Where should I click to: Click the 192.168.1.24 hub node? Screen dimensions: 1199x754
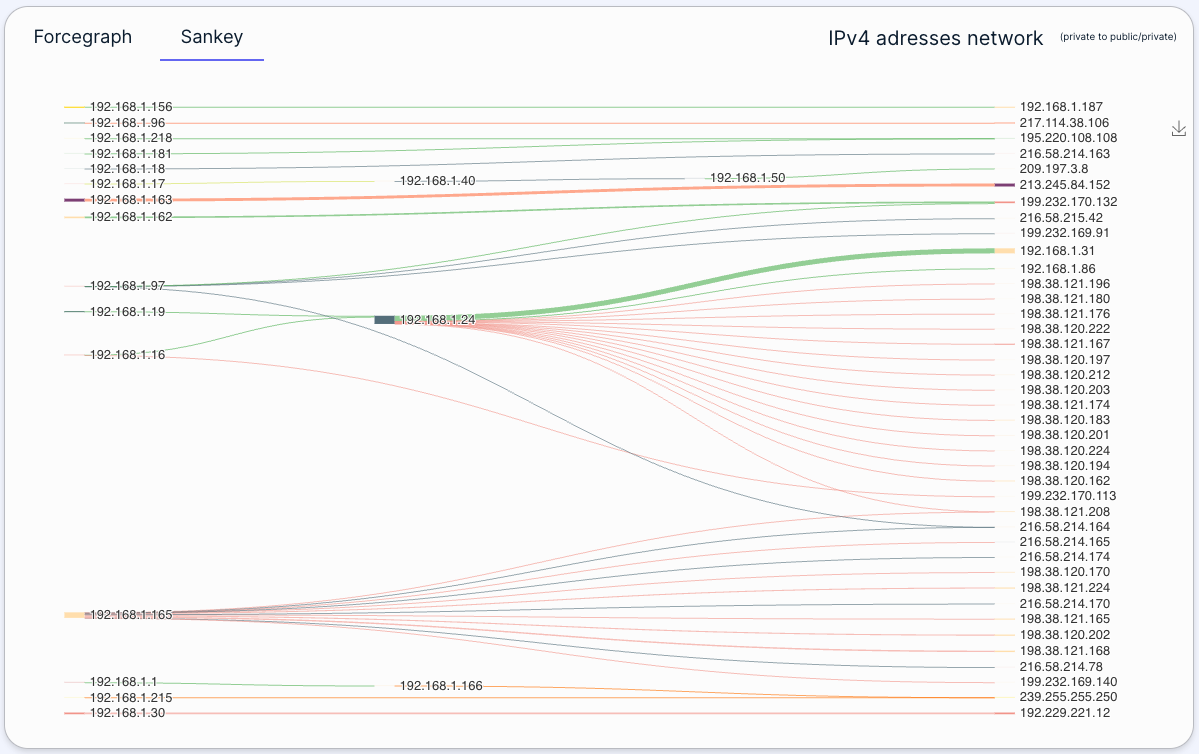pos(385,320)
